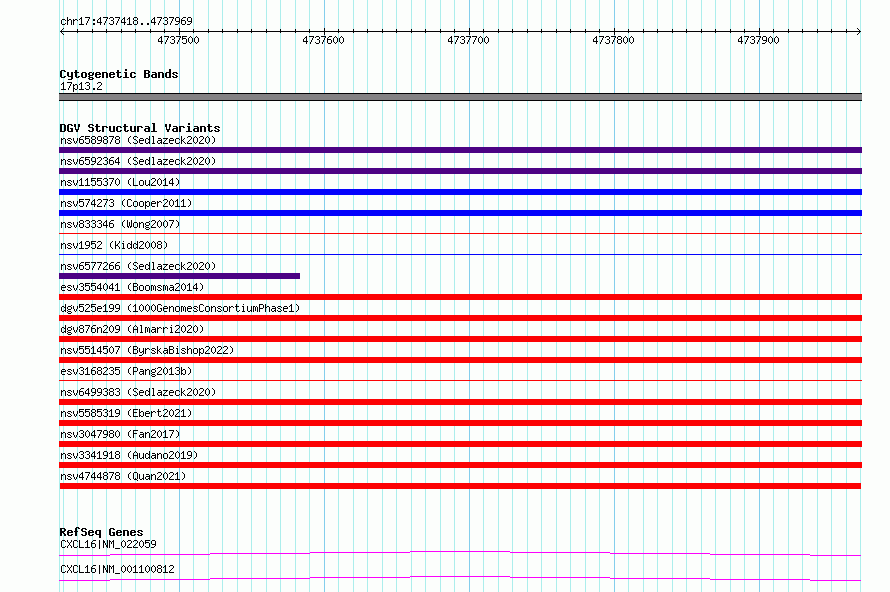Click the gray 17p13.2 cytogenetic band bar
890x592 pixels.
[460, 97]
